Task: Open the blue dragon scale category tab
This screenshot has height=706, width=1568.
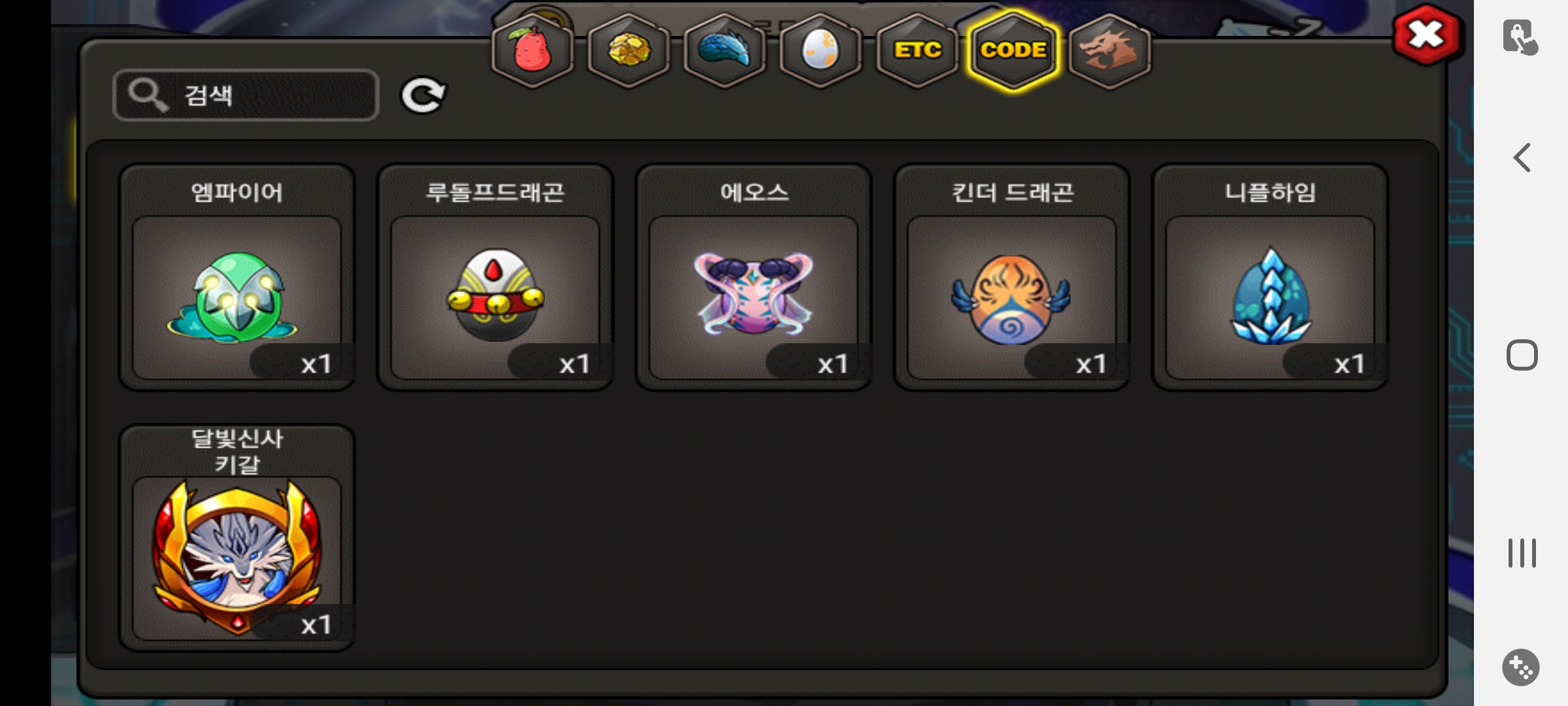Action: (x=725, y=50)
